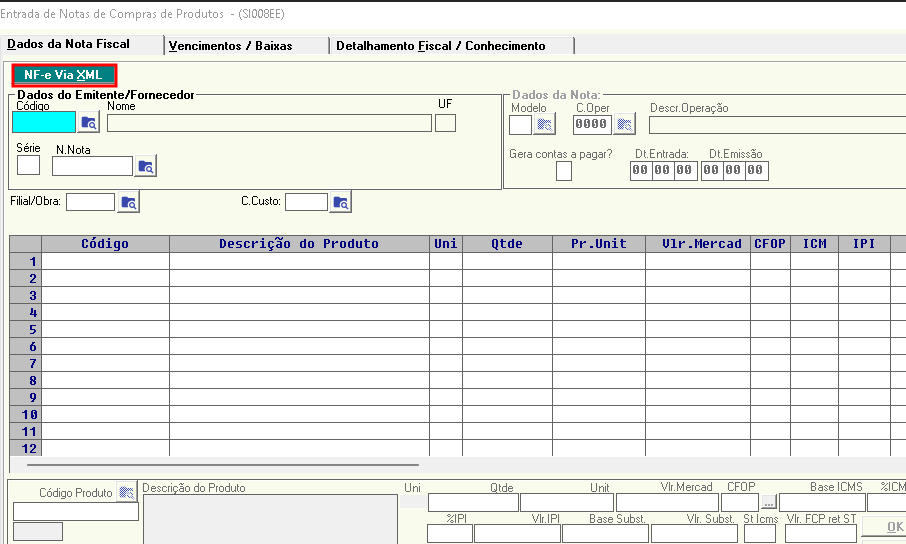Click the N.Nota input field
Viewport: 906px width, 544px height.
tap(92, 166)
